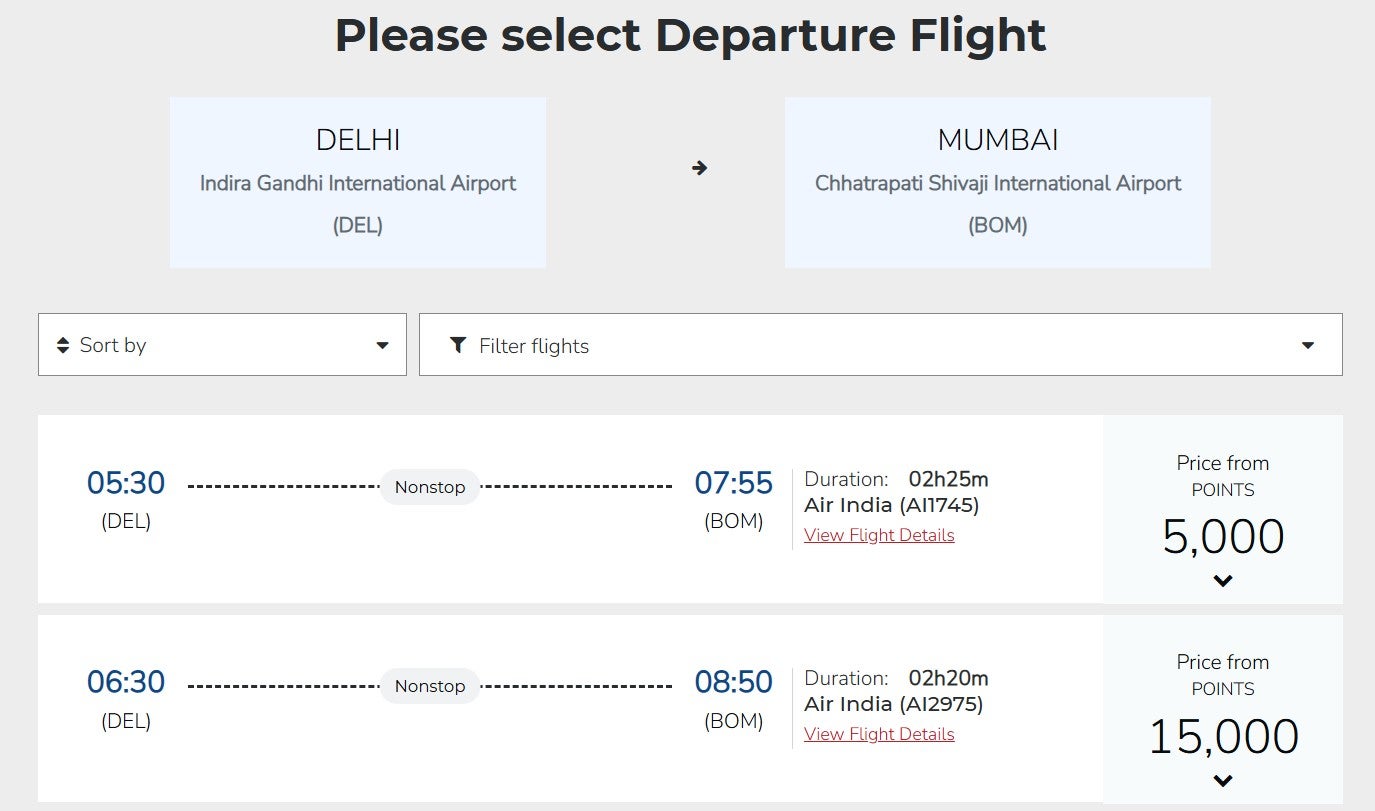1375x811 pixels.
Task: Click the sort arrows icon beside Sort by
Action: click(x=61, y=344)
